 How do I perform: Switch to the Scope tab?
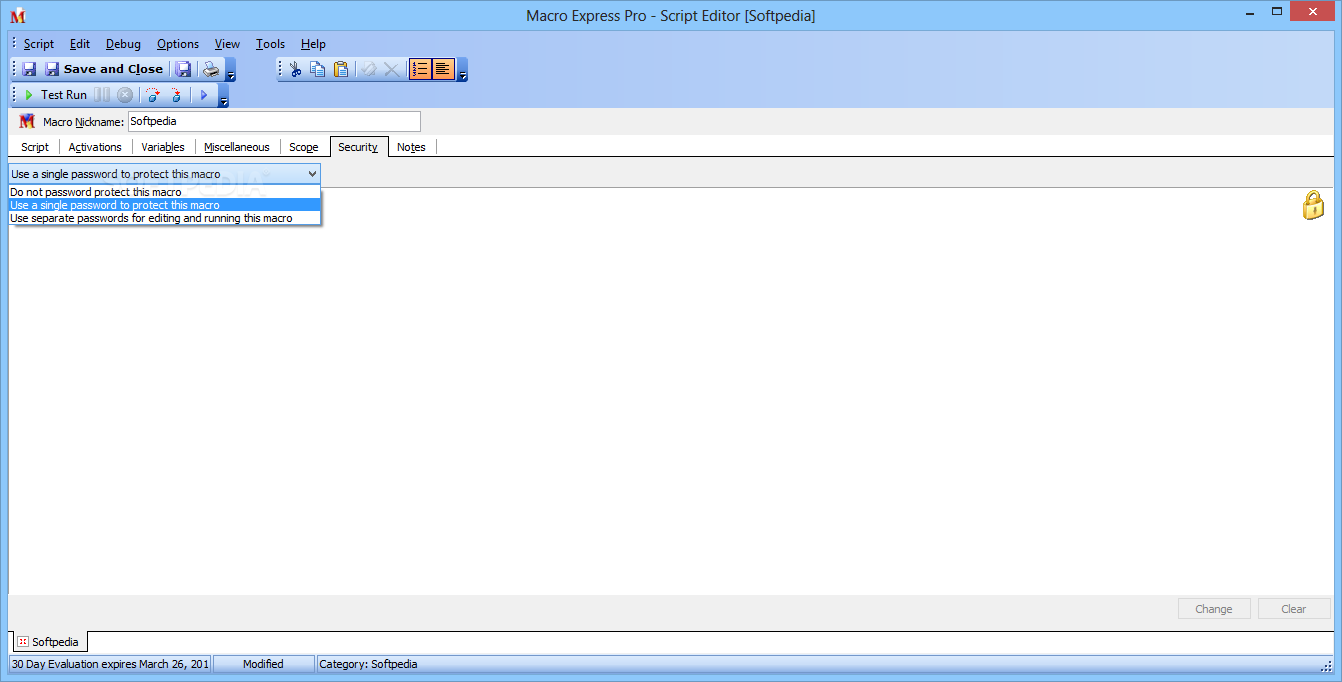[304, 147]
